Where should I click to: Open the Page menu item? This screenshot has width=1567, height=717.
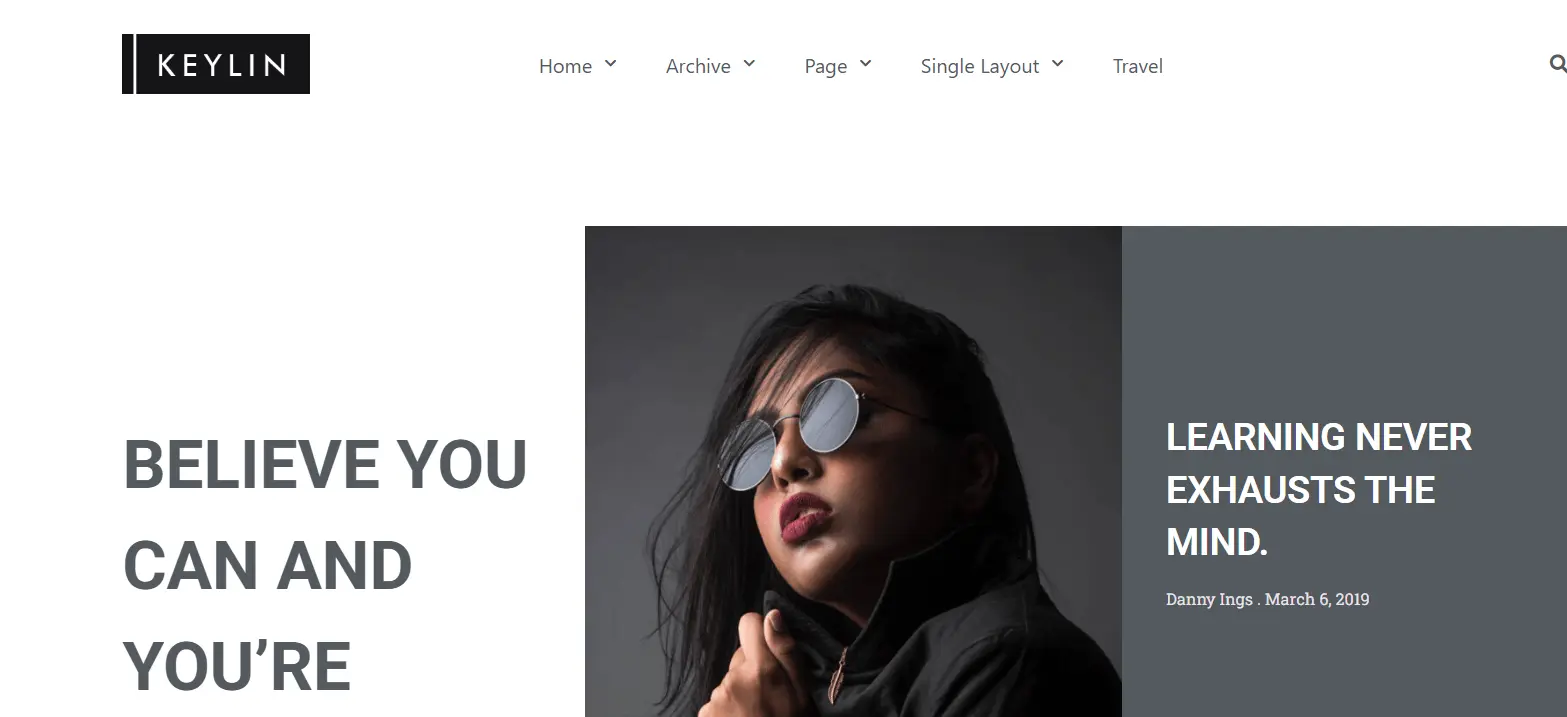tap(826, 66)
